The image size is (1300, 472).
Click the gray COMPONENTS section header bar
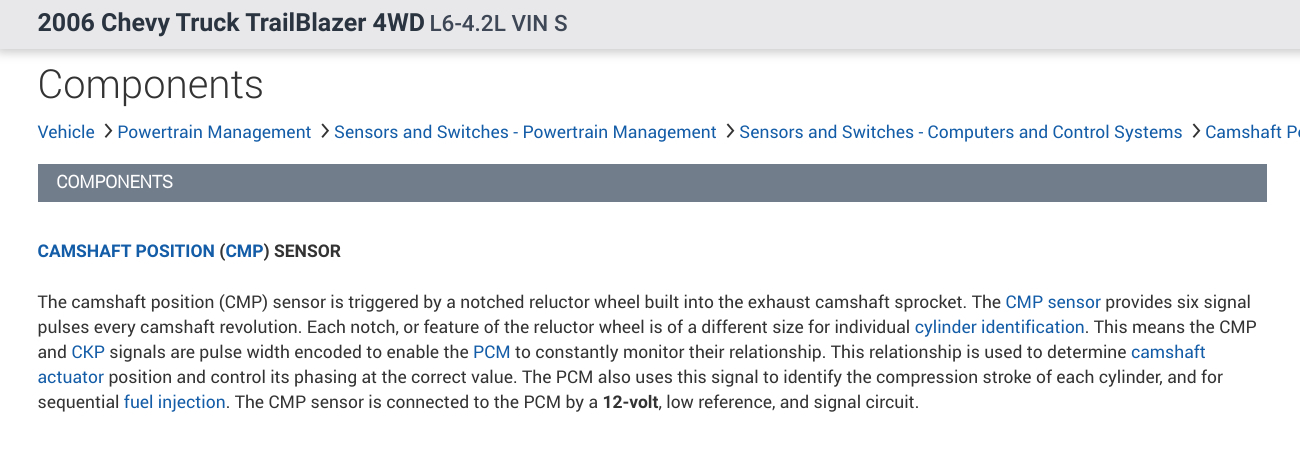coord(652,182)
